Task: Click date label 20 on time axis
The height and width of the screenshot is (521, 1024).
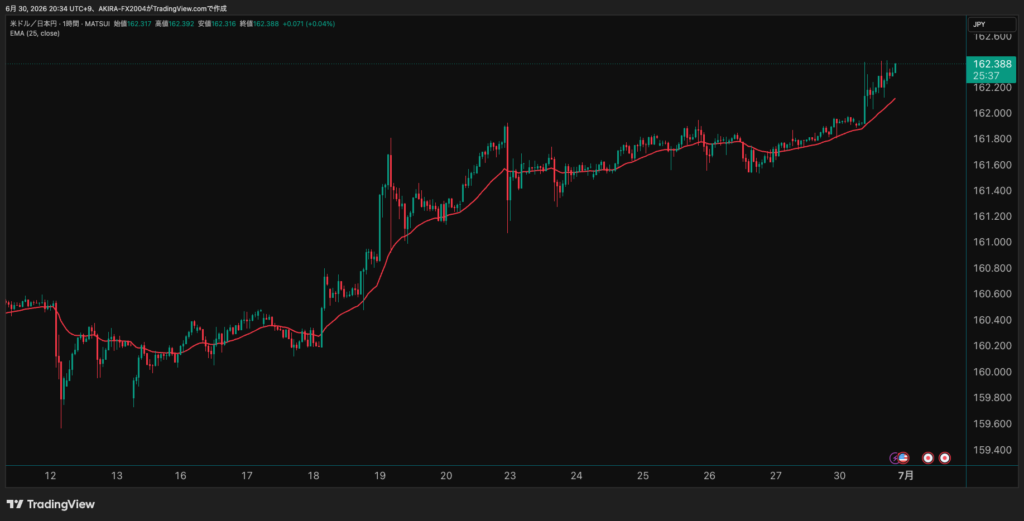Action: click(x=446, y=476)
